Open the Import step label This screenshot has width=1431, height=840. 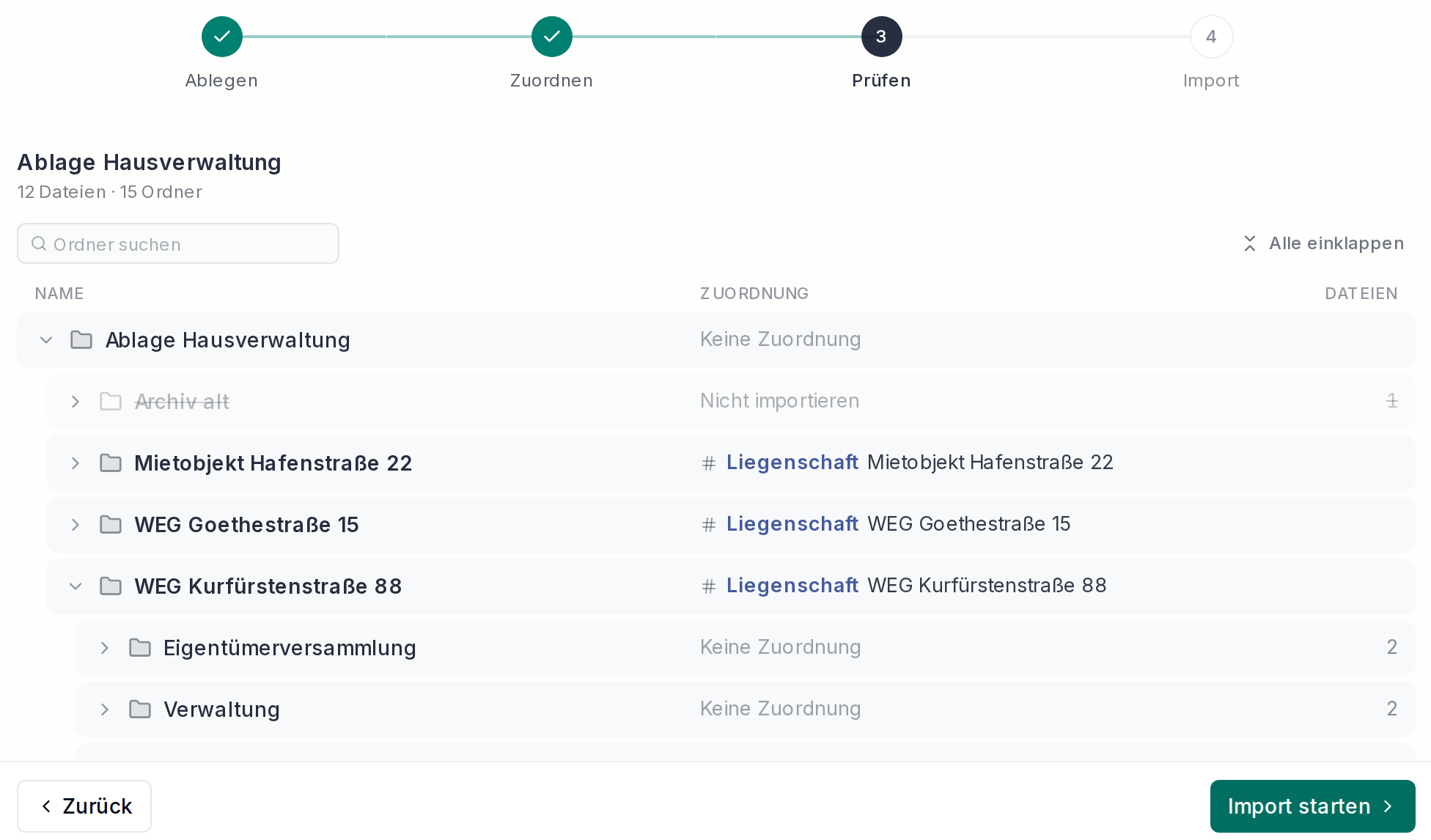pos(1211,81)
